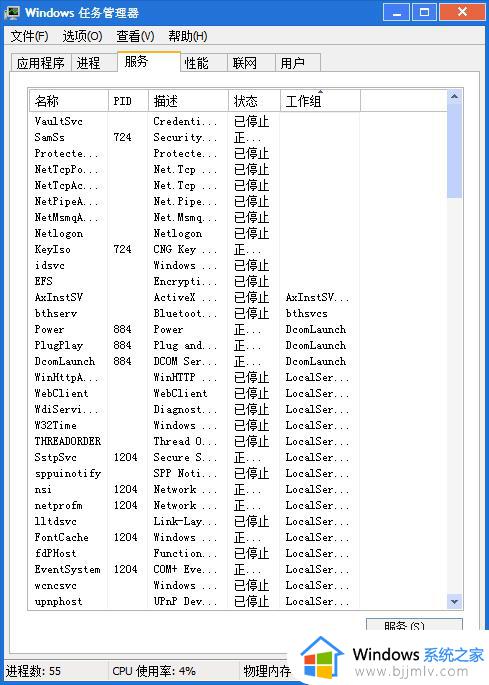489x685 pixels.
Task: Switch to the 用户 tab
Action: pos(298,63)
